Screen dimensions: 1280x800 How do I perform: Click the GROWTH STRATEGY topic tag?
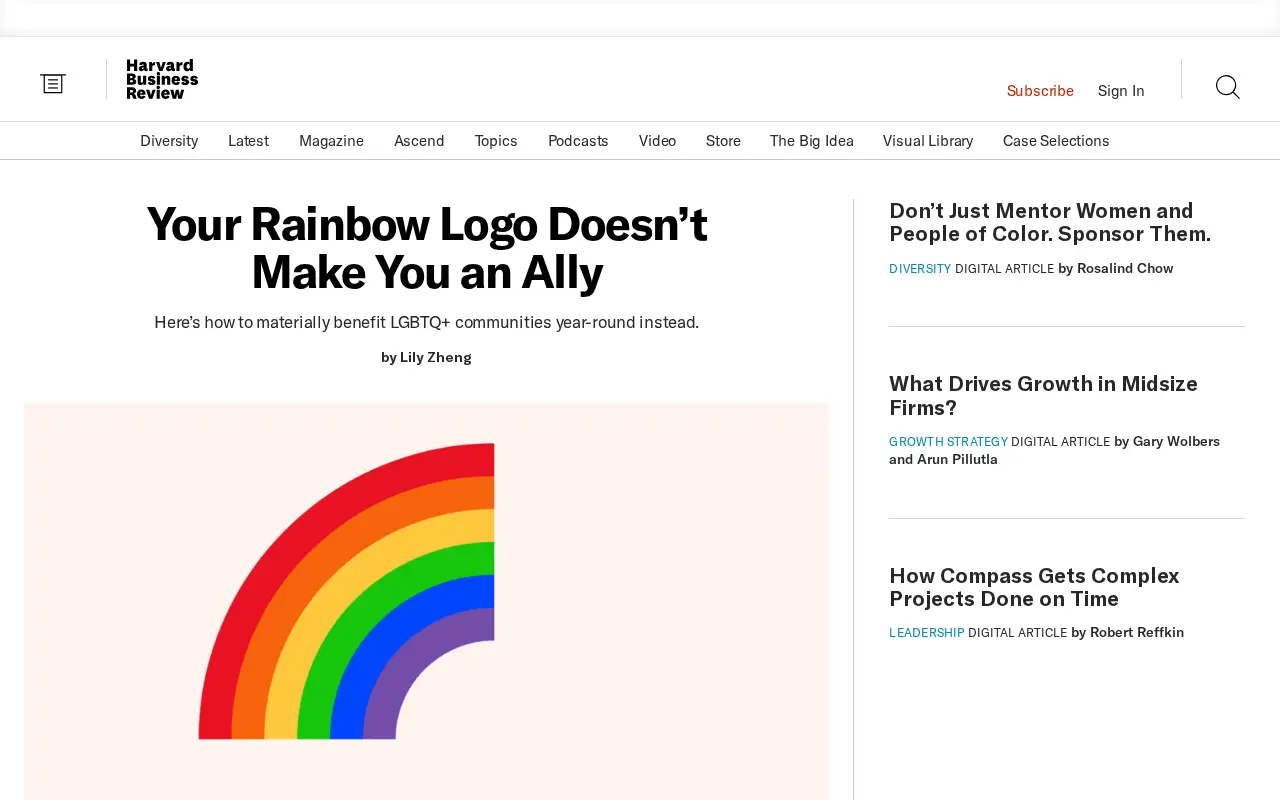(948, 441)
